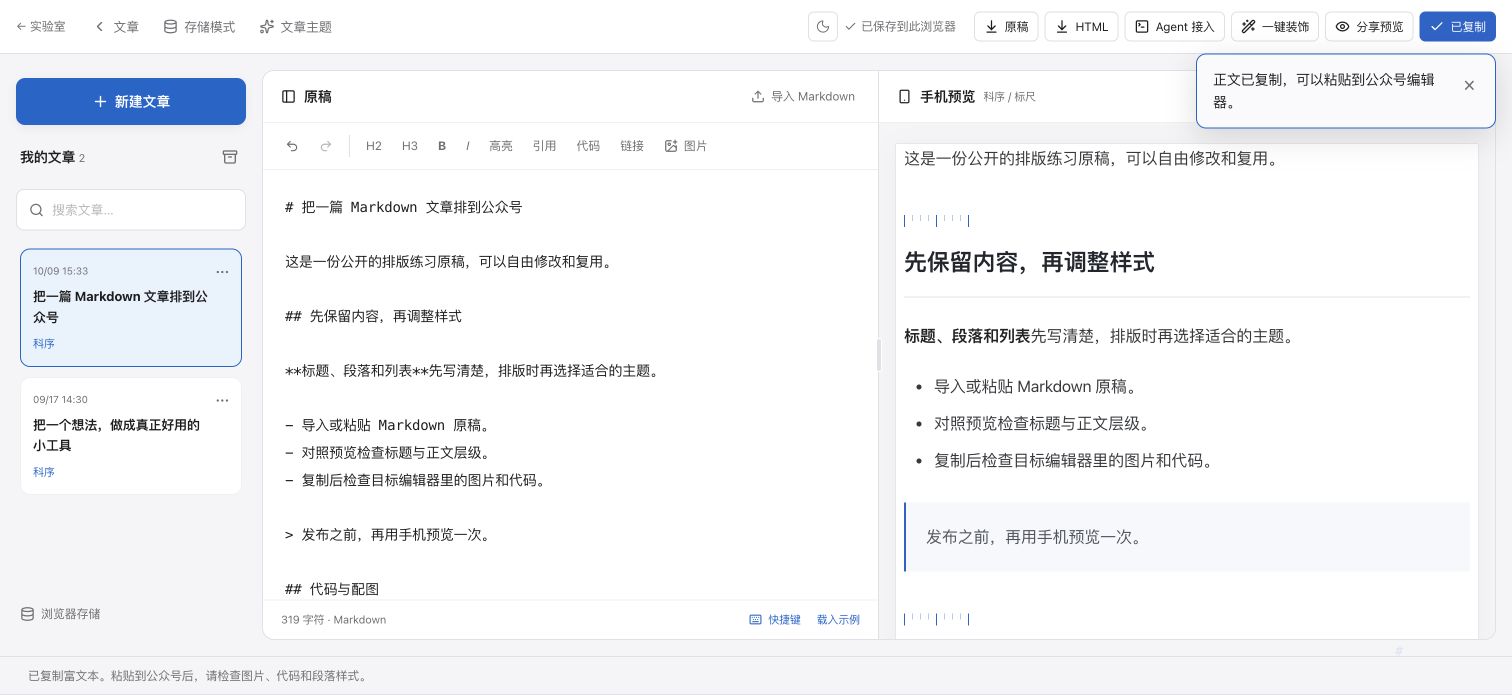Open more options for 10/09 article
1512x695 pixels.
[x=222, y=272]
